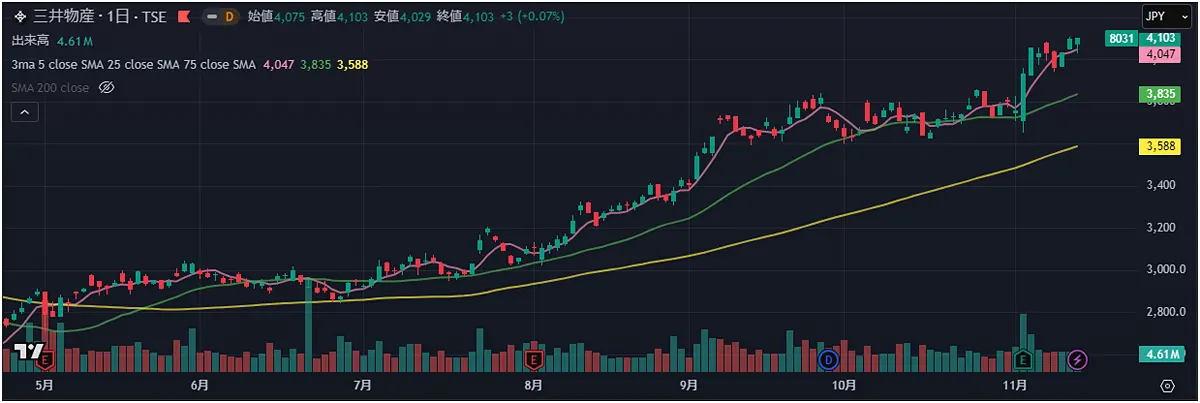Open chart settings gear at bottom right
1200x403 pixels.
coord(1166,385)
